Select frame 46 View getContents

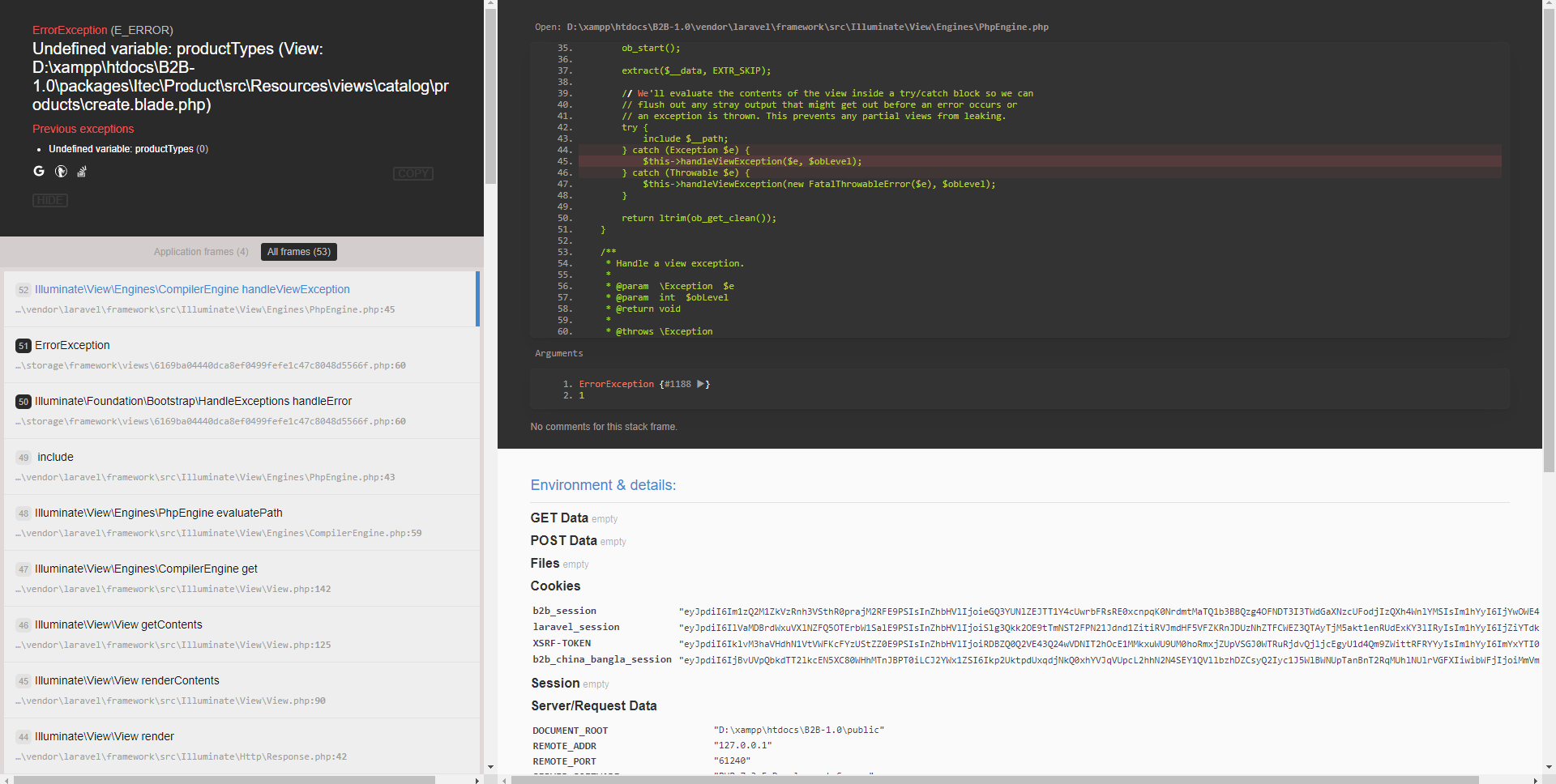(242, 634)
